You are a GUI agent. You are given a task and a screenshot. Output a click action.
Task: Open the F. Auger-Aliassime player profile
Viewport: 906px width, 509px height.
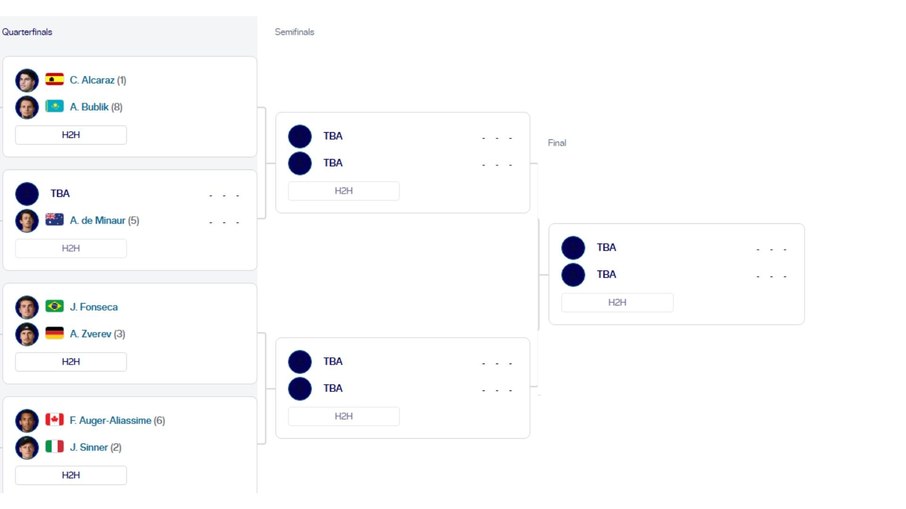tap(110, 420)
